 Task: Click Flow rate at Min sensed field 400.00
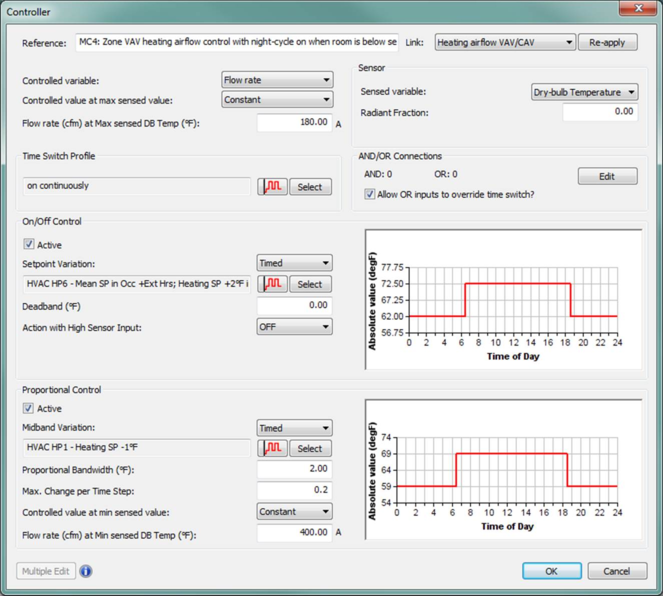click(x=294, y=533)
